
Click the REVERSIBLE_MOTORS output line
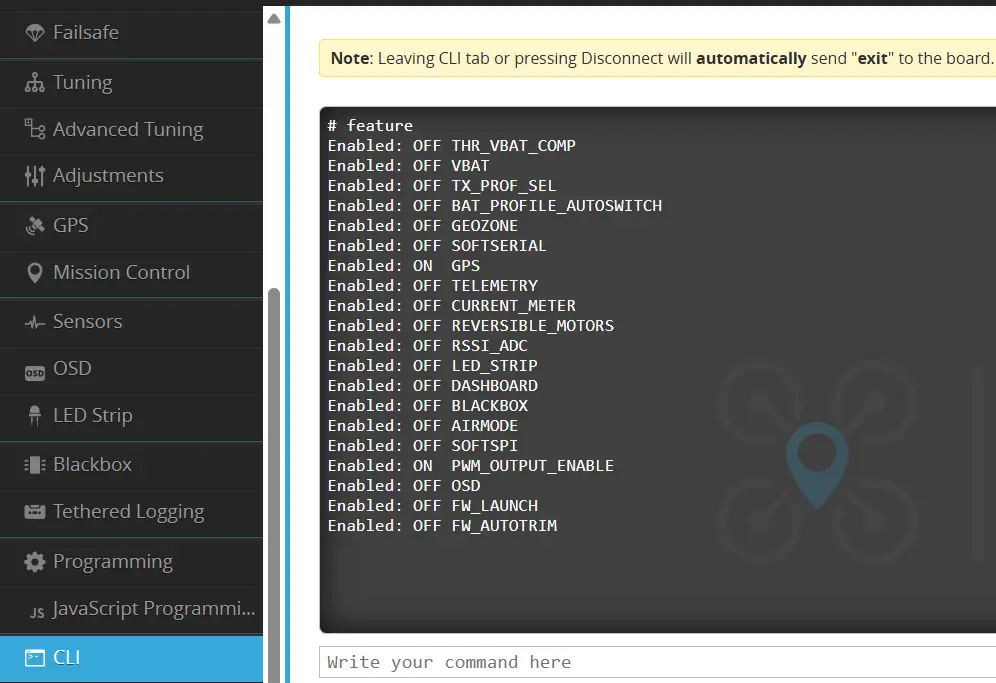tap(471, 326)
